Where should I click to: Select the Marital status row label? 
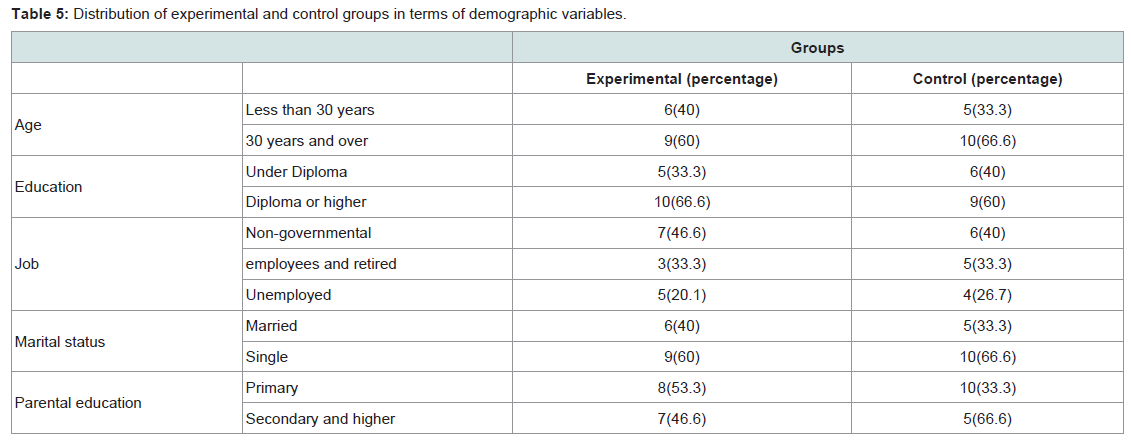[60, 342]
